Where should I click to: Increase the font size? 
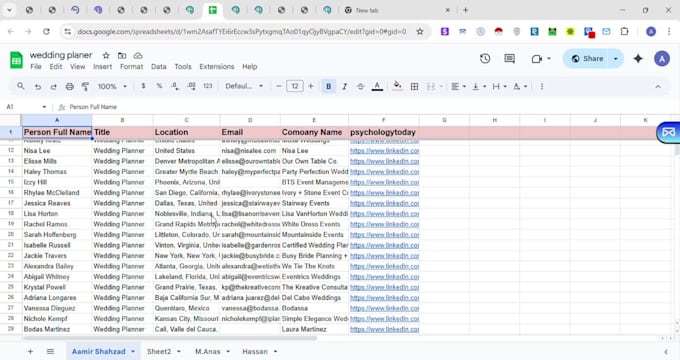coord(311,86)
